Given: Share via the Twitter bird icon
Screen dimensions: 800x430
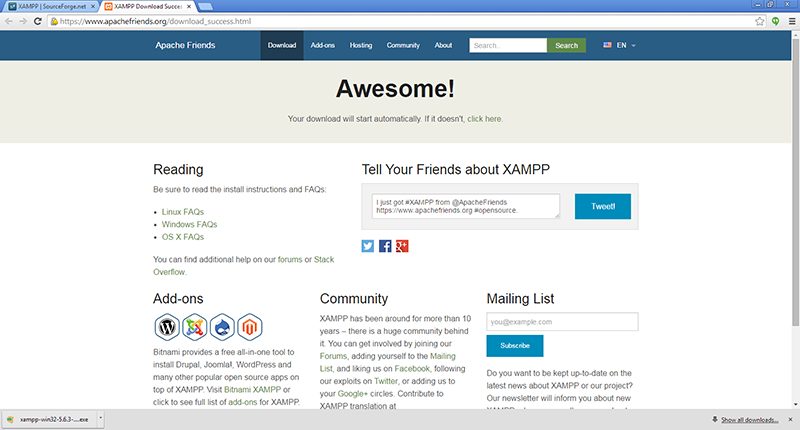Looking at the screenshot, I should pos(367,246).
